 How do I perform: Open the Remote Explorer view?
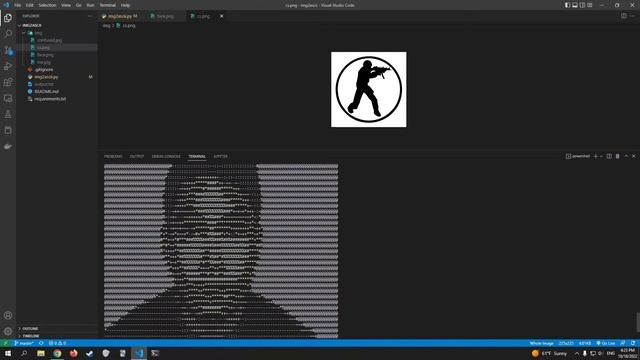pyautogui.click(x=8, y=98)
